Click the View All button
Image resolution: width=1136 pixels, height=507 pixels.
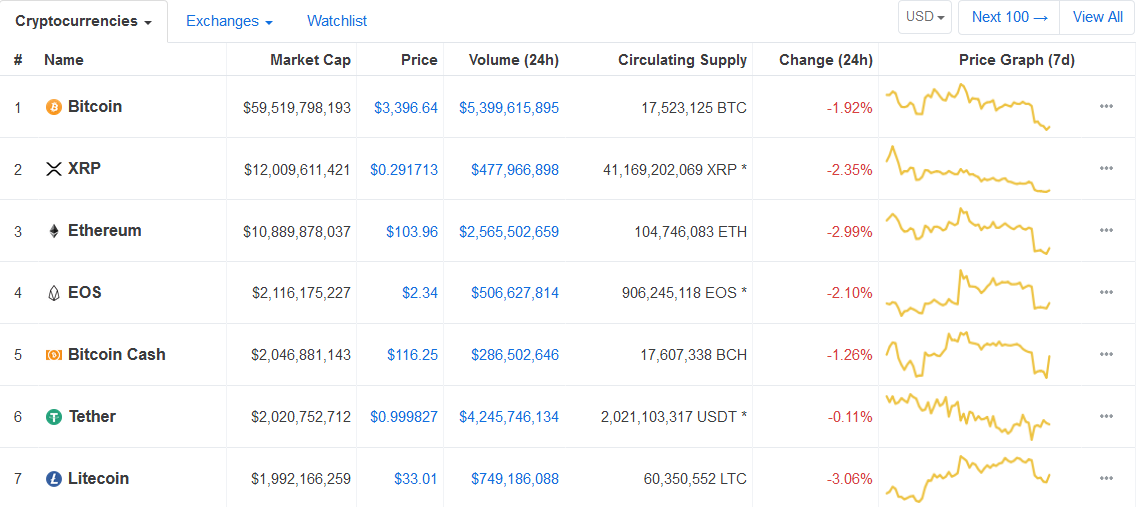1098,17
